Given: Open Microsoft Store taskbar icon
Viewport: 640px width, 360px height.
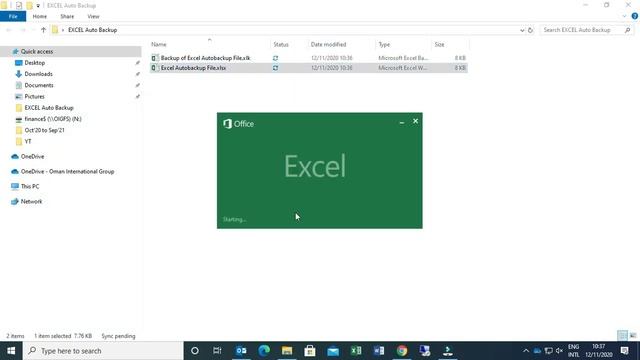Looking at the screenshot, I should (310, 351).
